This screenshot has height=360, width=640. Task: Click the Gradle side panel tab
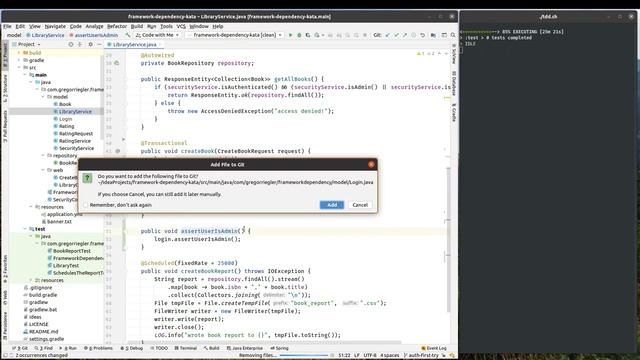pos(453,112)
